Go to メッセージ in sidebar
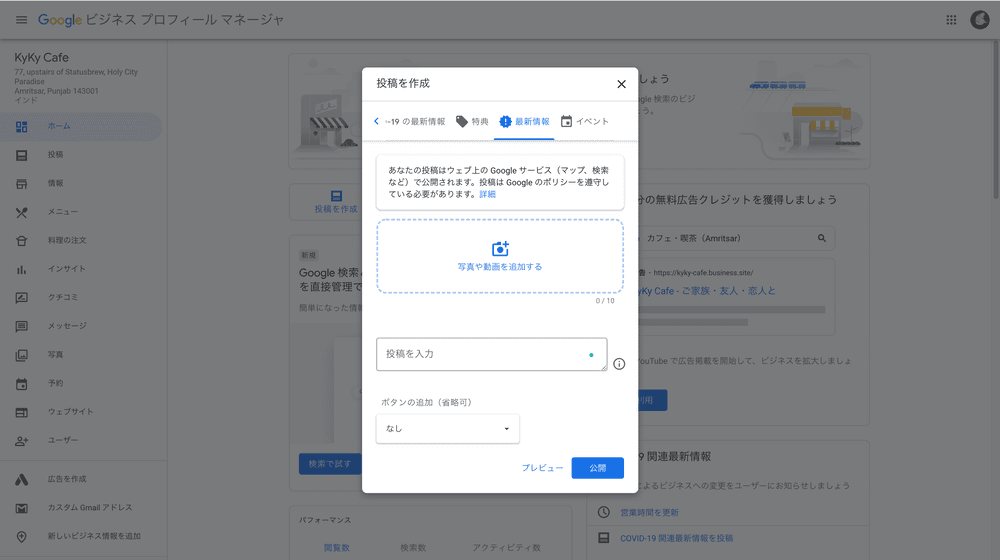 [x=66, y=326]
